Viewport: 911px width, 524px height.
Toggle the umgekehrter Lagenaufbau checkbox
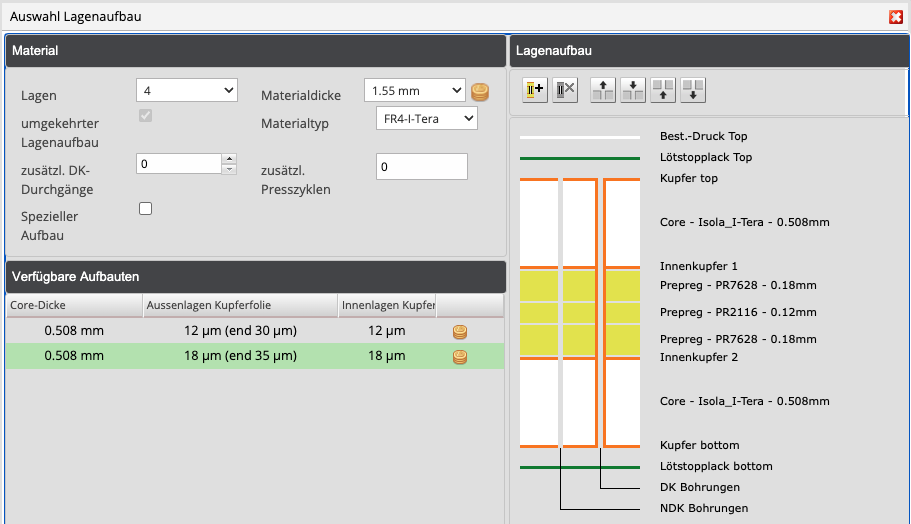click(146, 116)
